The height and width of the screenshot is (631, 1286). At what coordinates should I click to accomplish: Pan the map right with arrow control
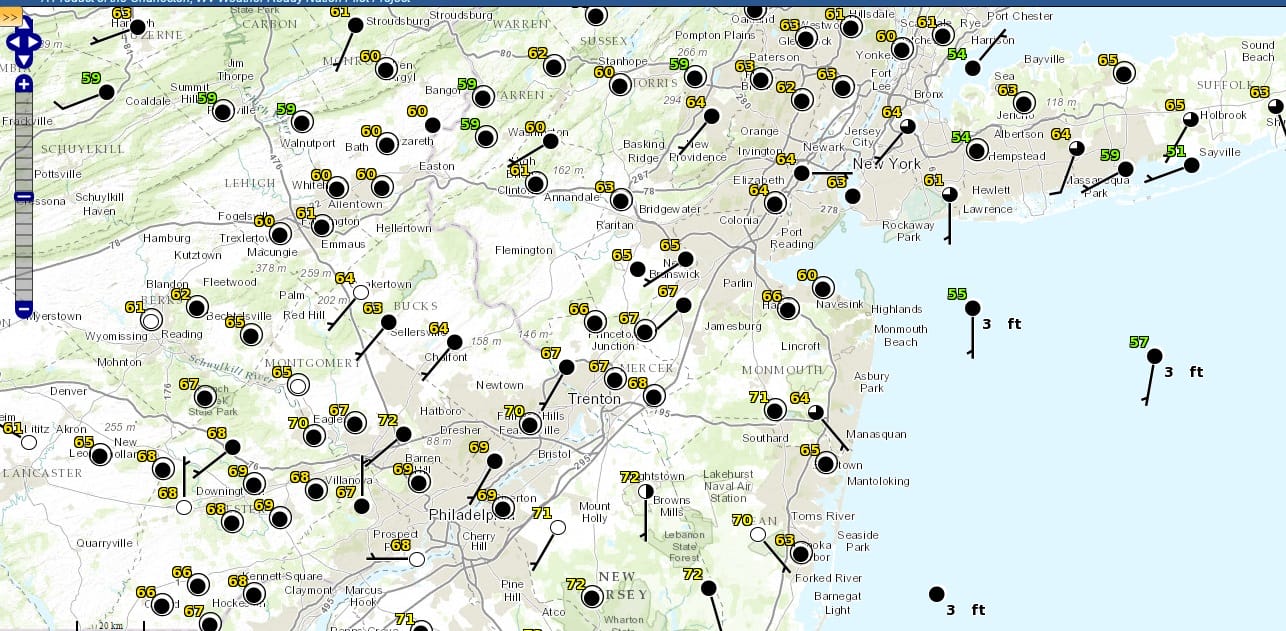36,42
